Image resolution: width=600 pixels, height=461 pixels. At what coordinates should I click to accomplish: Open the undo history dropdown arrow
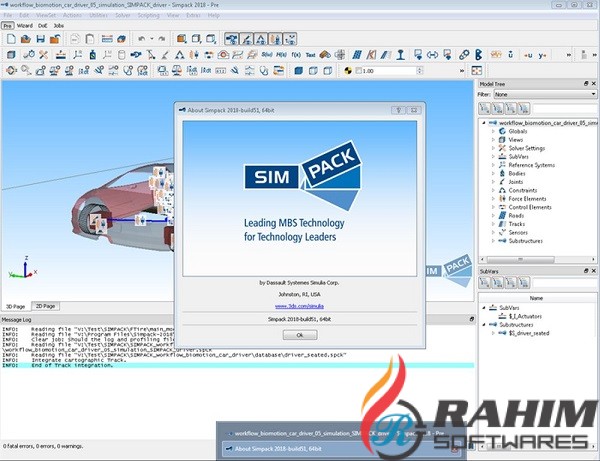point(152,39)
